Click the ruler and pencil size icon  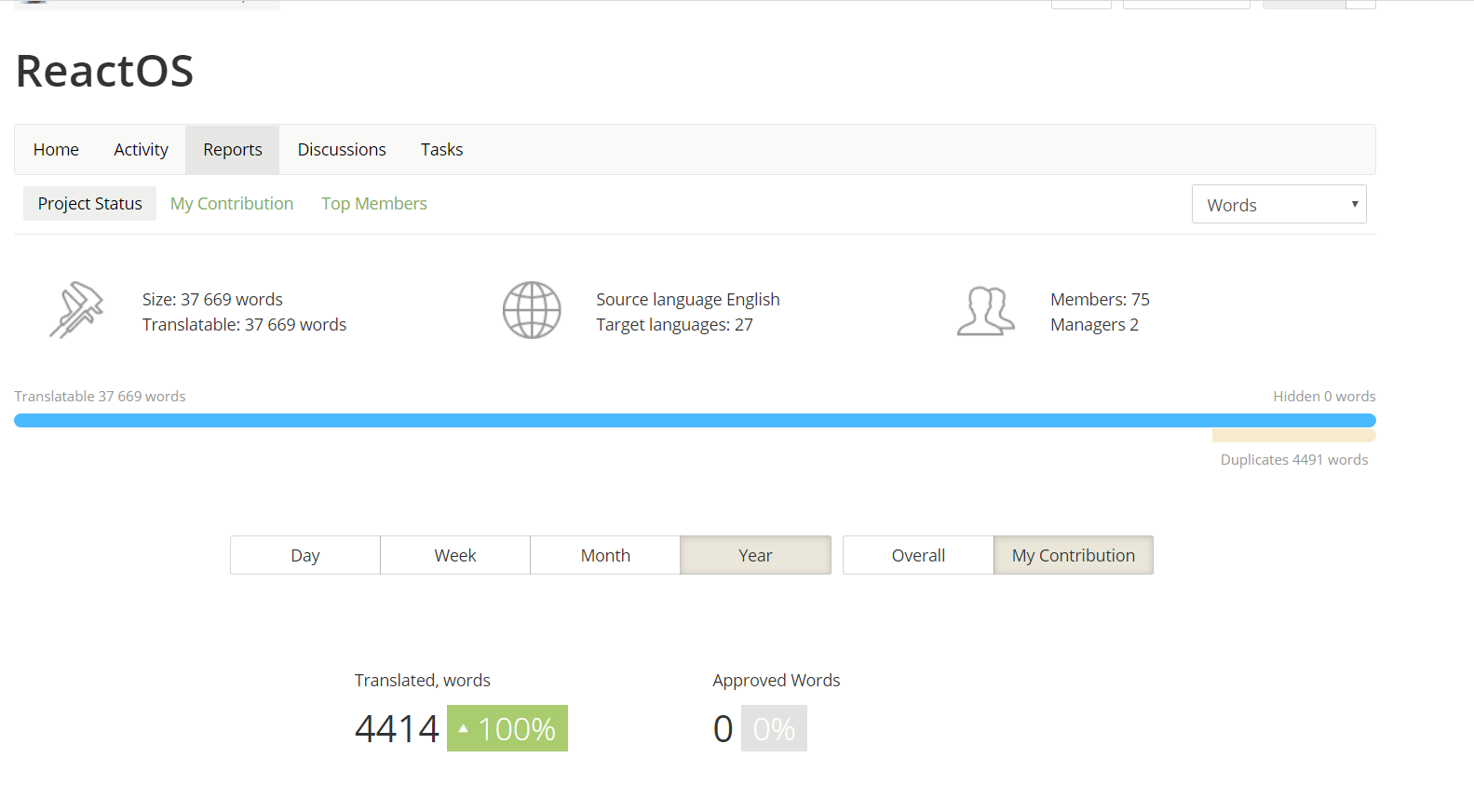76,310
